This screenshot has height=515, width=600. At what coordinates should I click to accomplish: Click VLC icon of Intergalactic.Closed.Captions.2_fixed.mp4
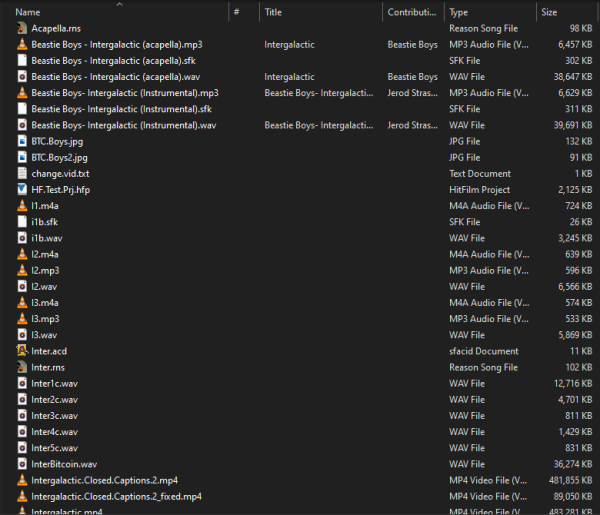coord(22,496)
